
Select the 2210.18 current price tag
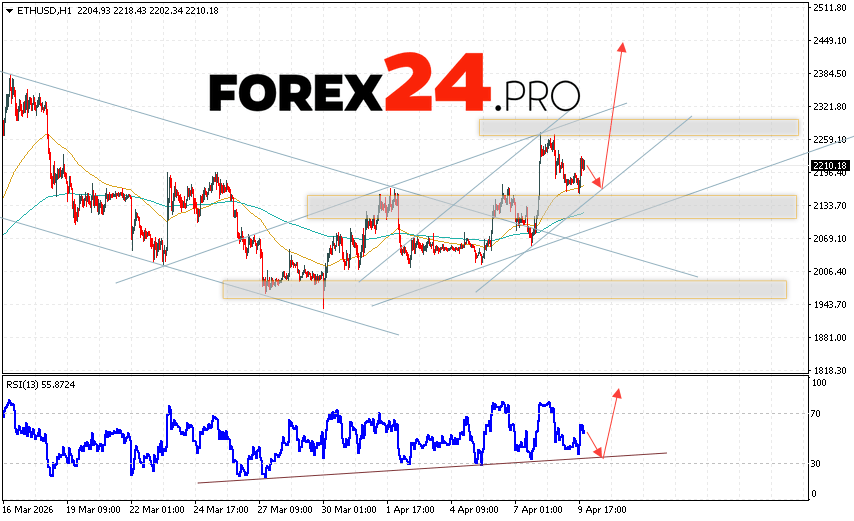[x=831, y=165]
